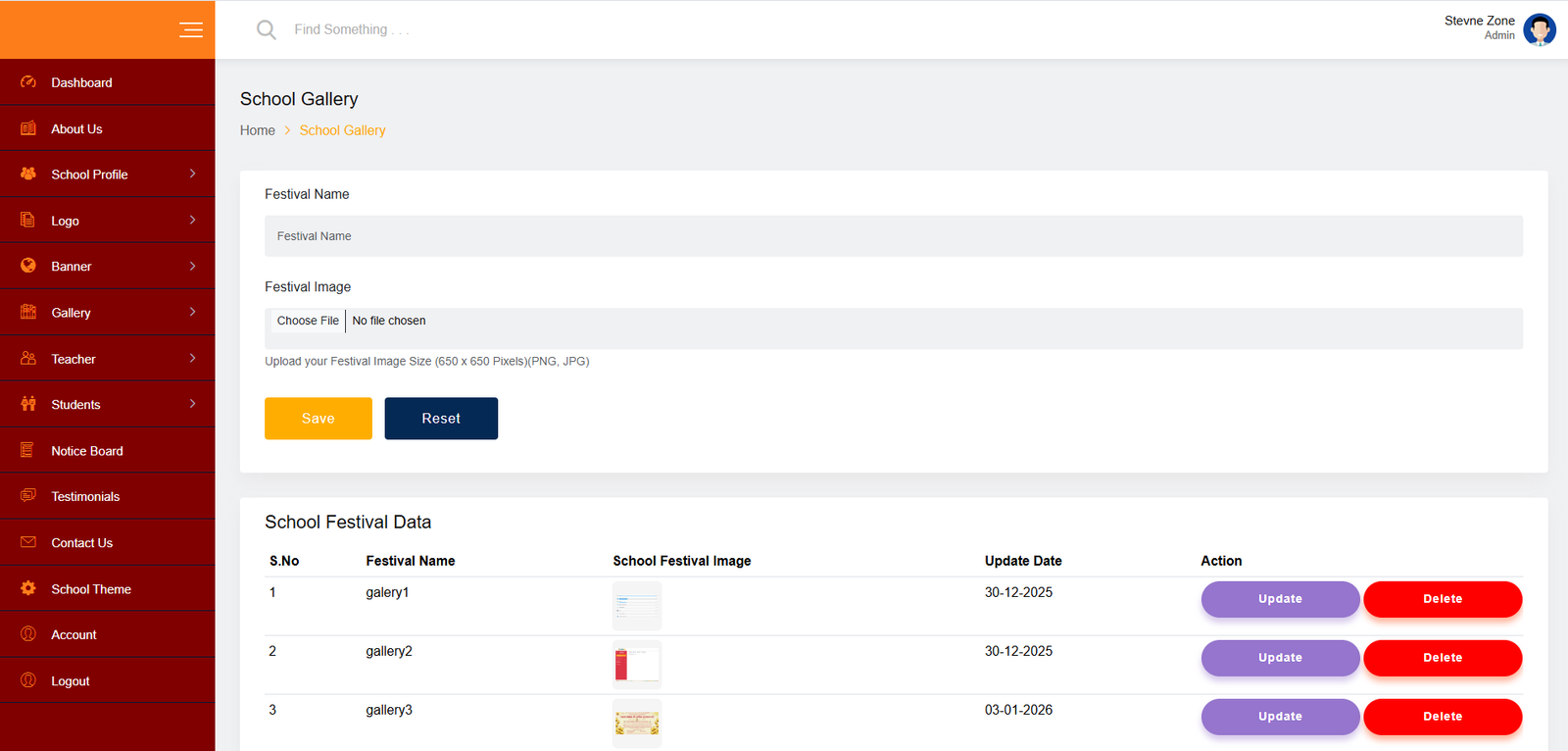This screenshot has height=751, width=1568.
Task: Click the Contact Us envelope icon
Action: pyautogui.click(x=28, y=542)
